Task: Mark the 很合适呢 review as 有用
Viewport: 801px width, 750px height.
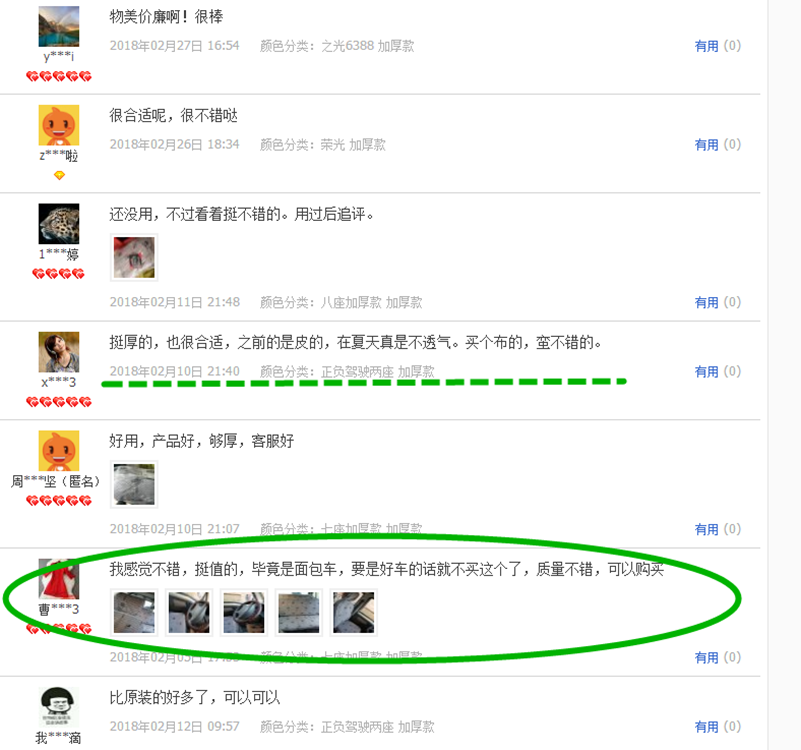Action: [x=706, y=145]
